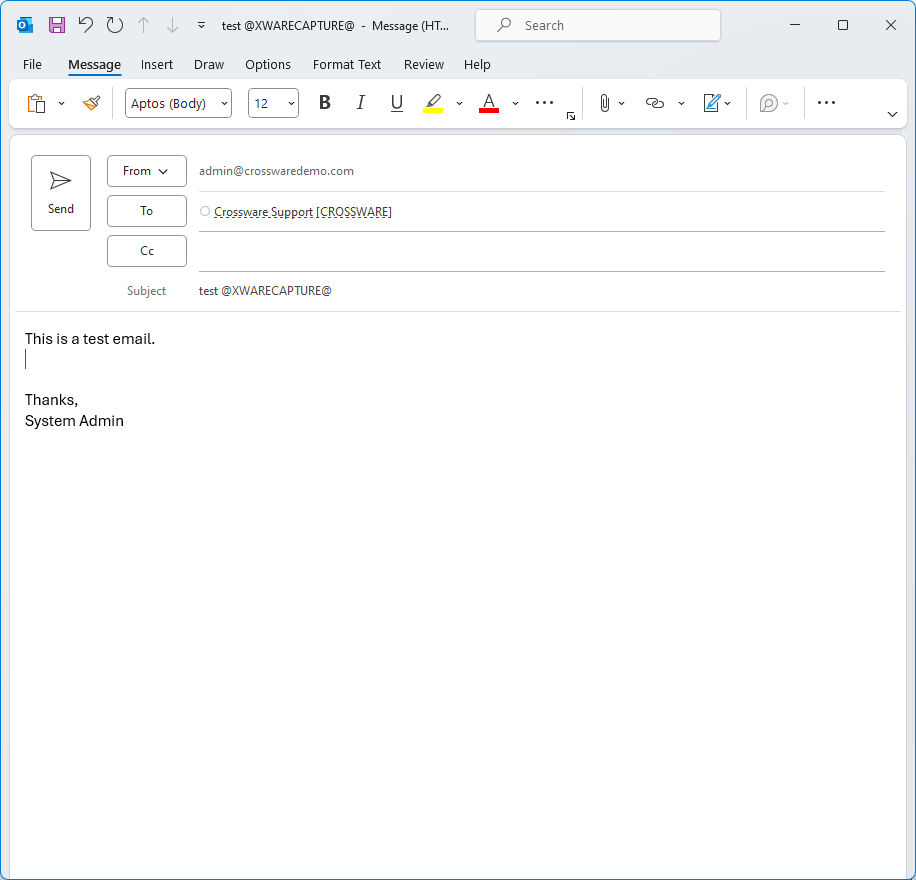Click the Signature pen icon

point(712,103)
